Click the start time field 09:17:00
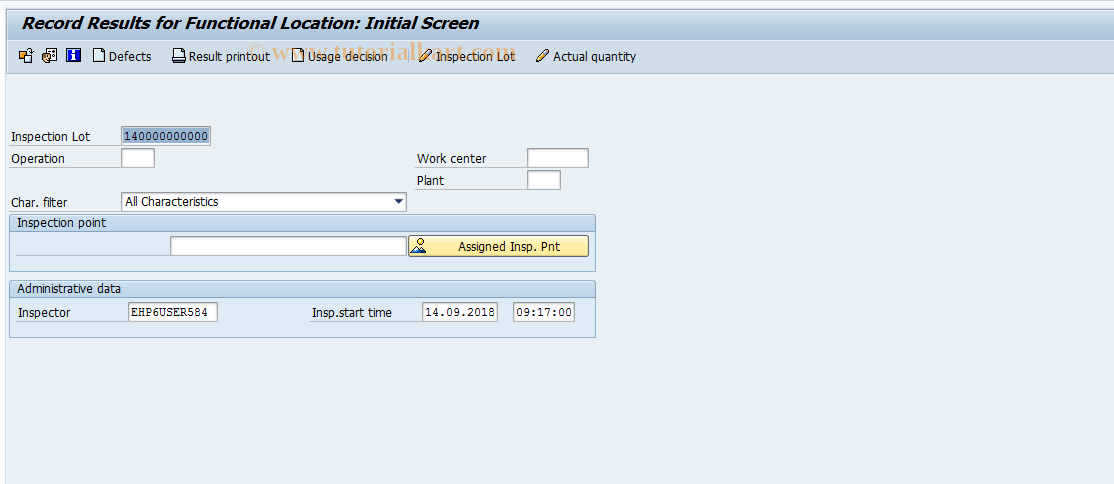 tap(544, 312)
